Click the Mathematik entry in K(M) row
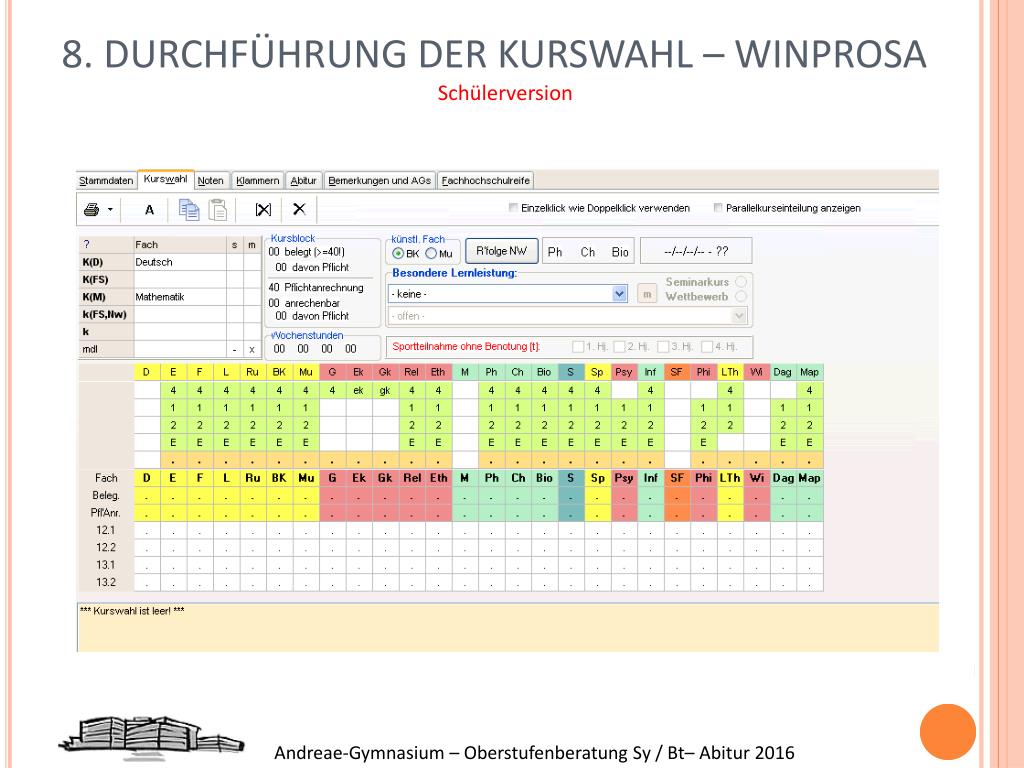The height and width of the screenshot is (768, 1024). pyautogui.click(x=180, y=297)
